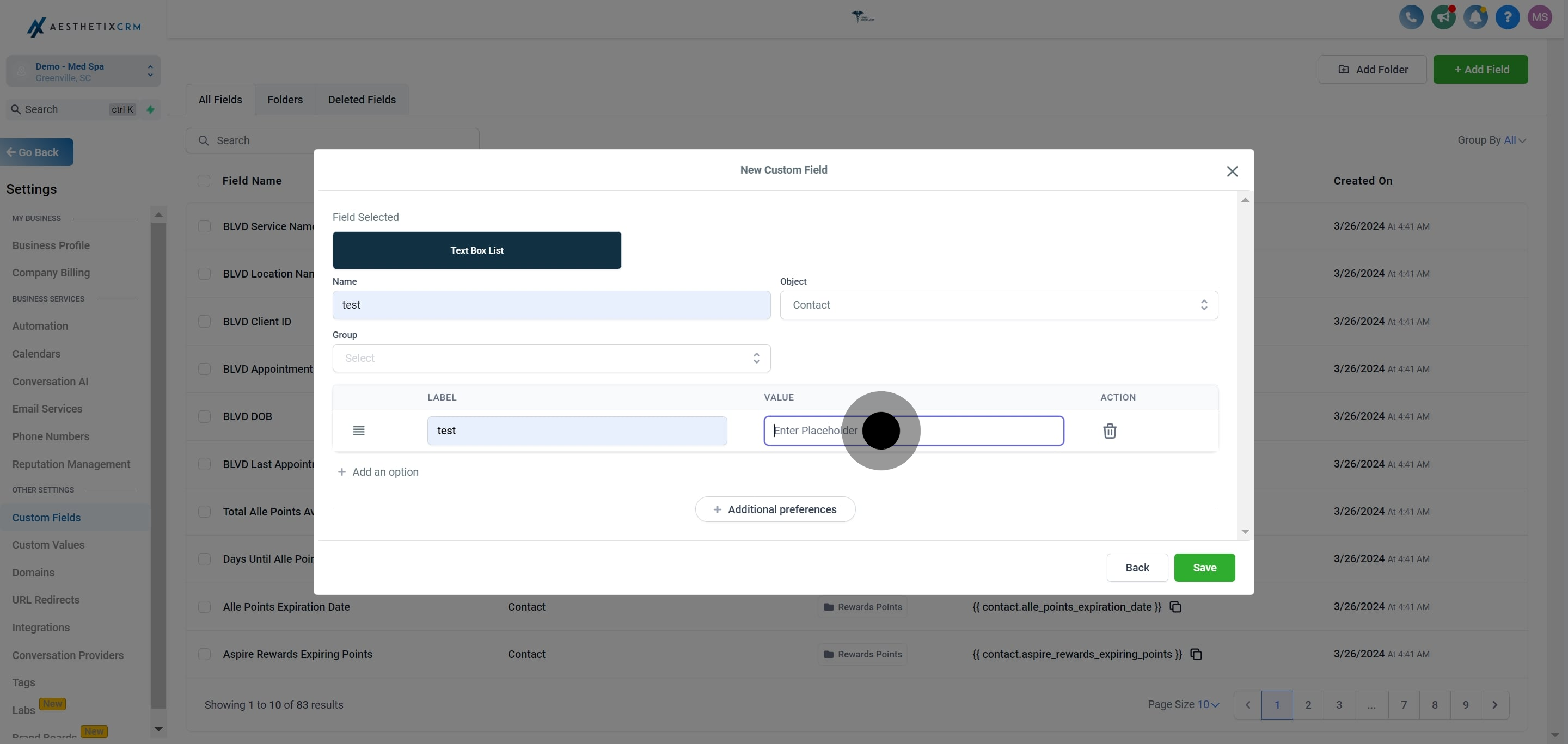This screenshot has height=744, width=1568.
Task: Click the green Save button
Action: click(1203, 568)
